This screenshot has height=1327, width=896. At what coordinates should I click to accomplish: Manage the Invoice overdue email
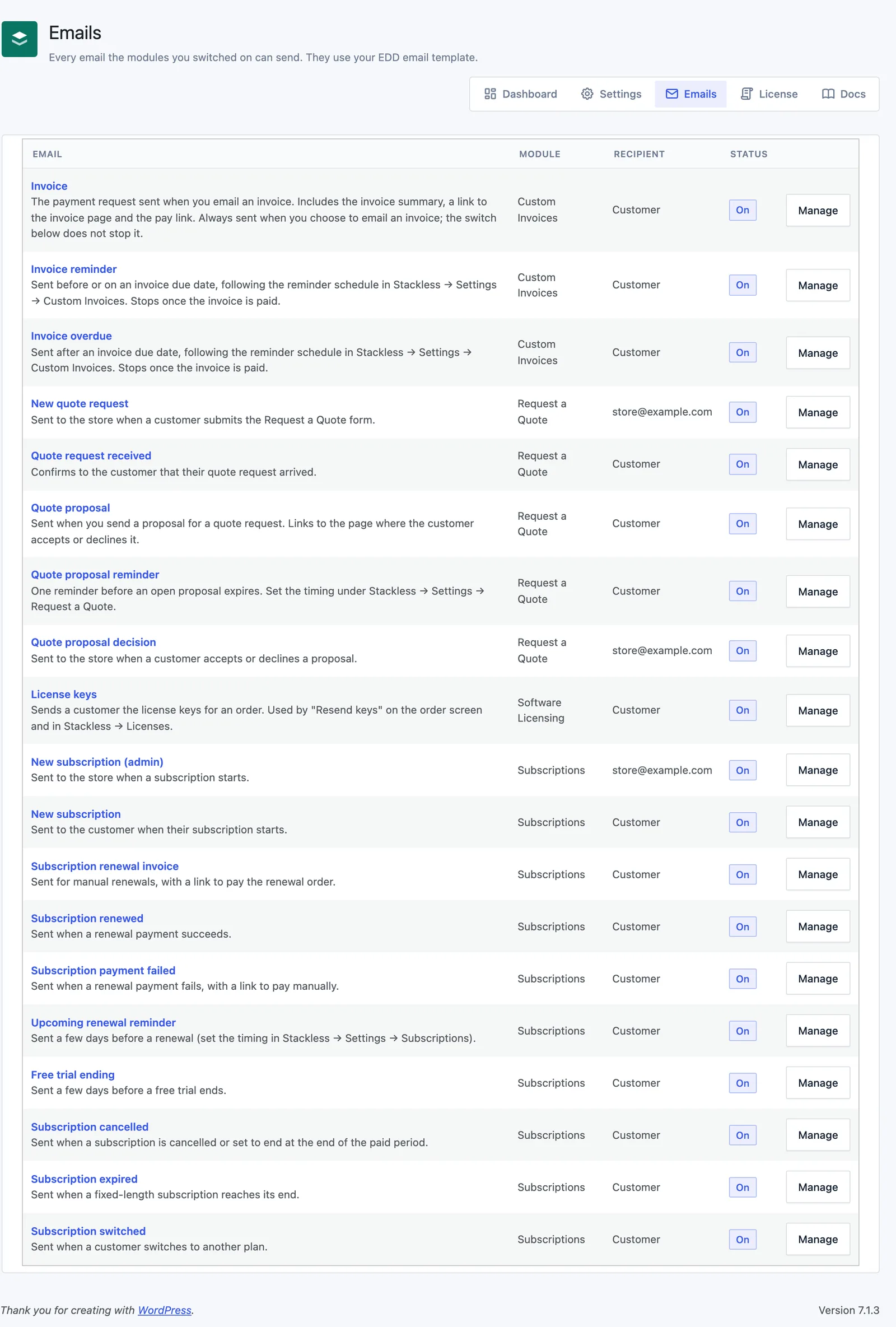(x=818, y=353)
